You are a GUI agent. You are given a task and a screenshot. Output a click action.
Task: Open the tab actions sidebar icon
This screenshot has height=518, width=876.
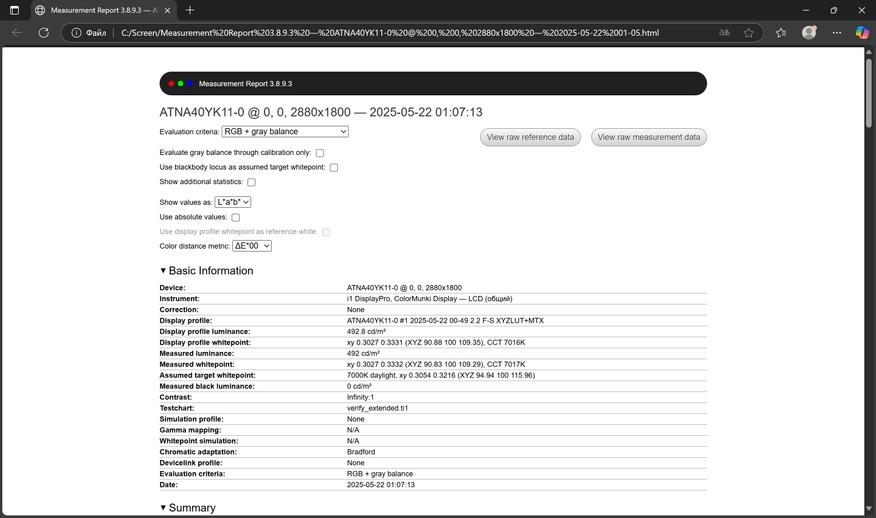[15, 10]
